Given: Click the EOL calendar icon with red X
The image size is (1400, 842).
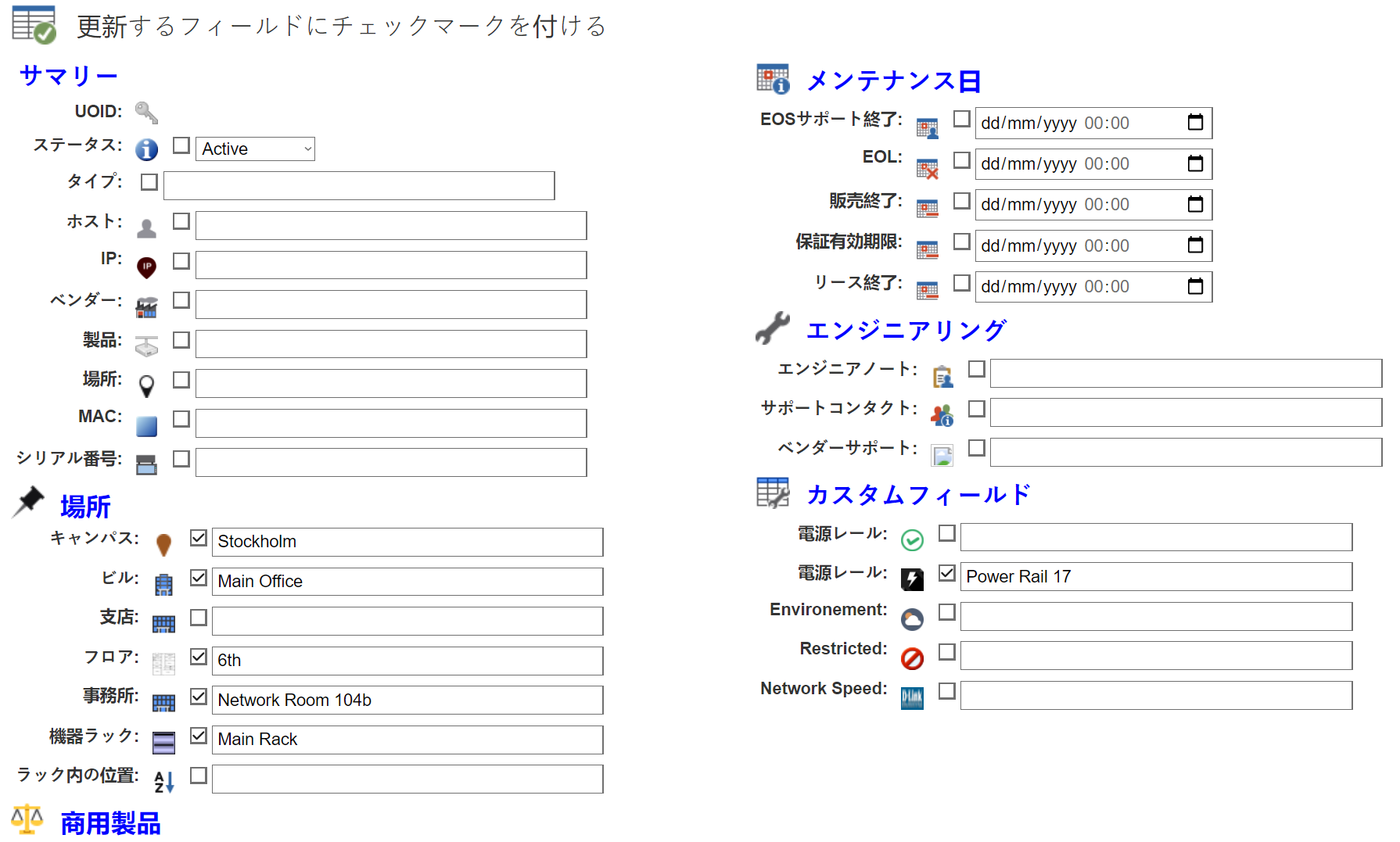Looking at the screenshot, I should click(x=927, y=169).
